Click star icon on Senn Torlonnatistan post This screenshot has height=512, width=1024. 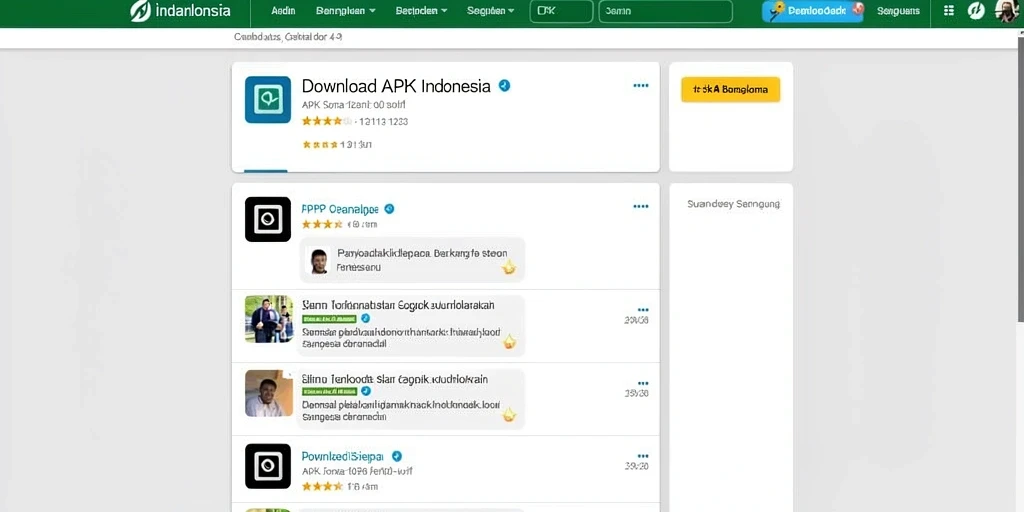point(509,341)
